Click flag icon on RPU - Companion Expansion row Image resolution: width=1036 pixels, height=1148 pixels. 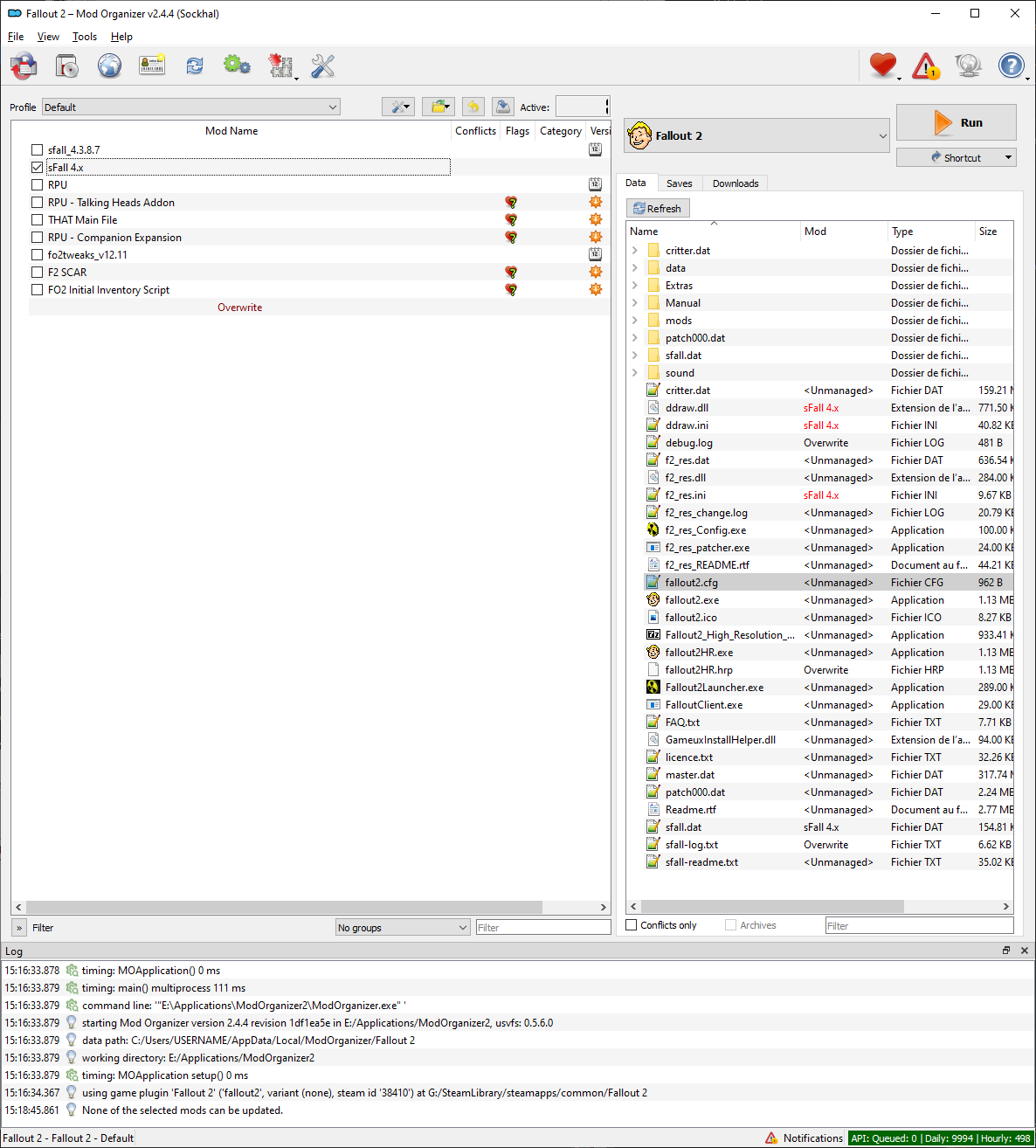(511, 238)
